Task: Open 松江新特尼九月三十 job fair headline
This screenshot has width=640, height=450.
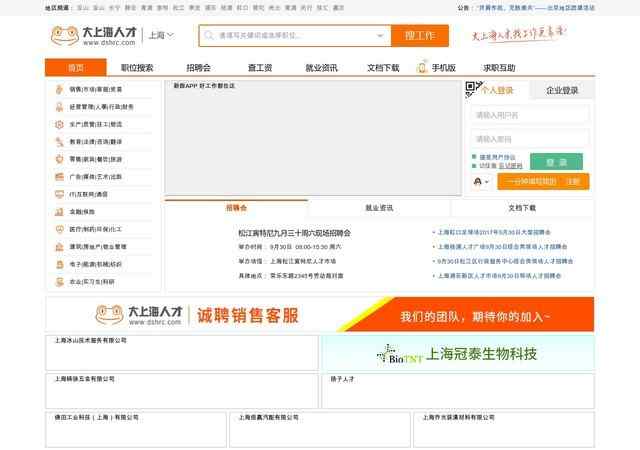Action: (294, 233)
